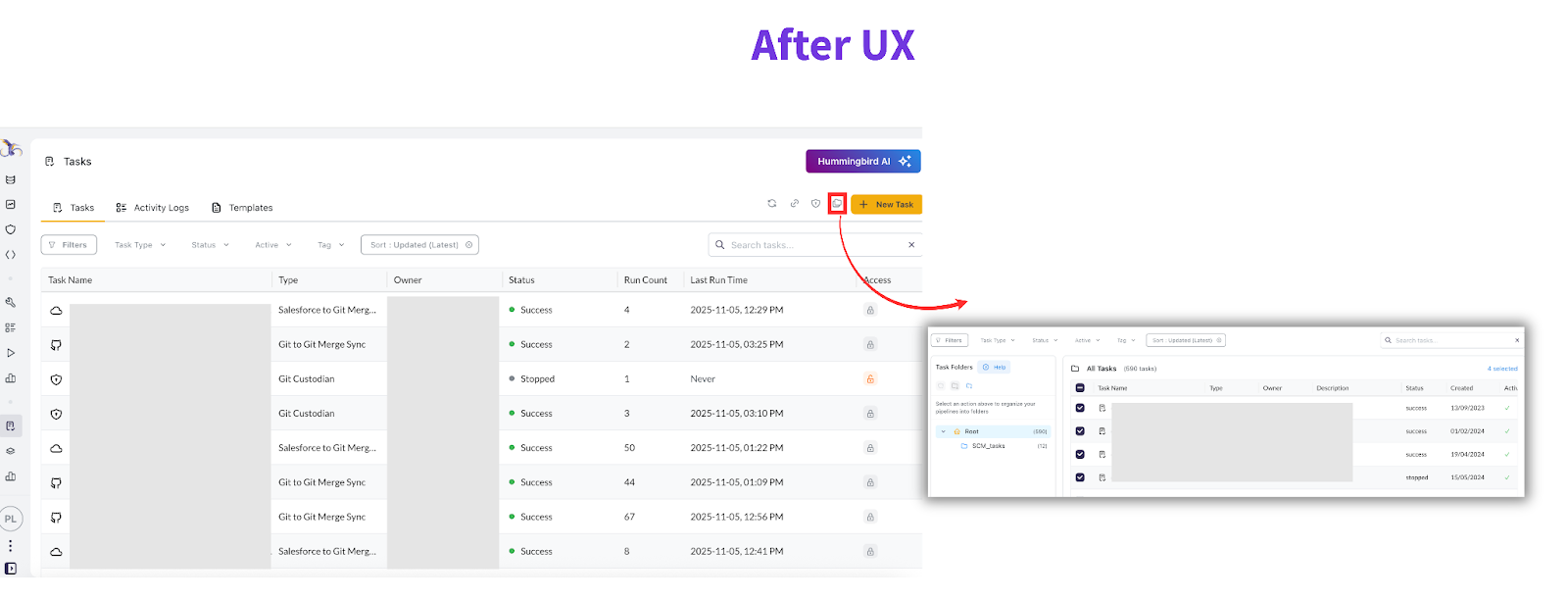The image size is (1568, 599).
Task: Open the PL user avatar in the sidebar
Action: (x=11, y=519)
